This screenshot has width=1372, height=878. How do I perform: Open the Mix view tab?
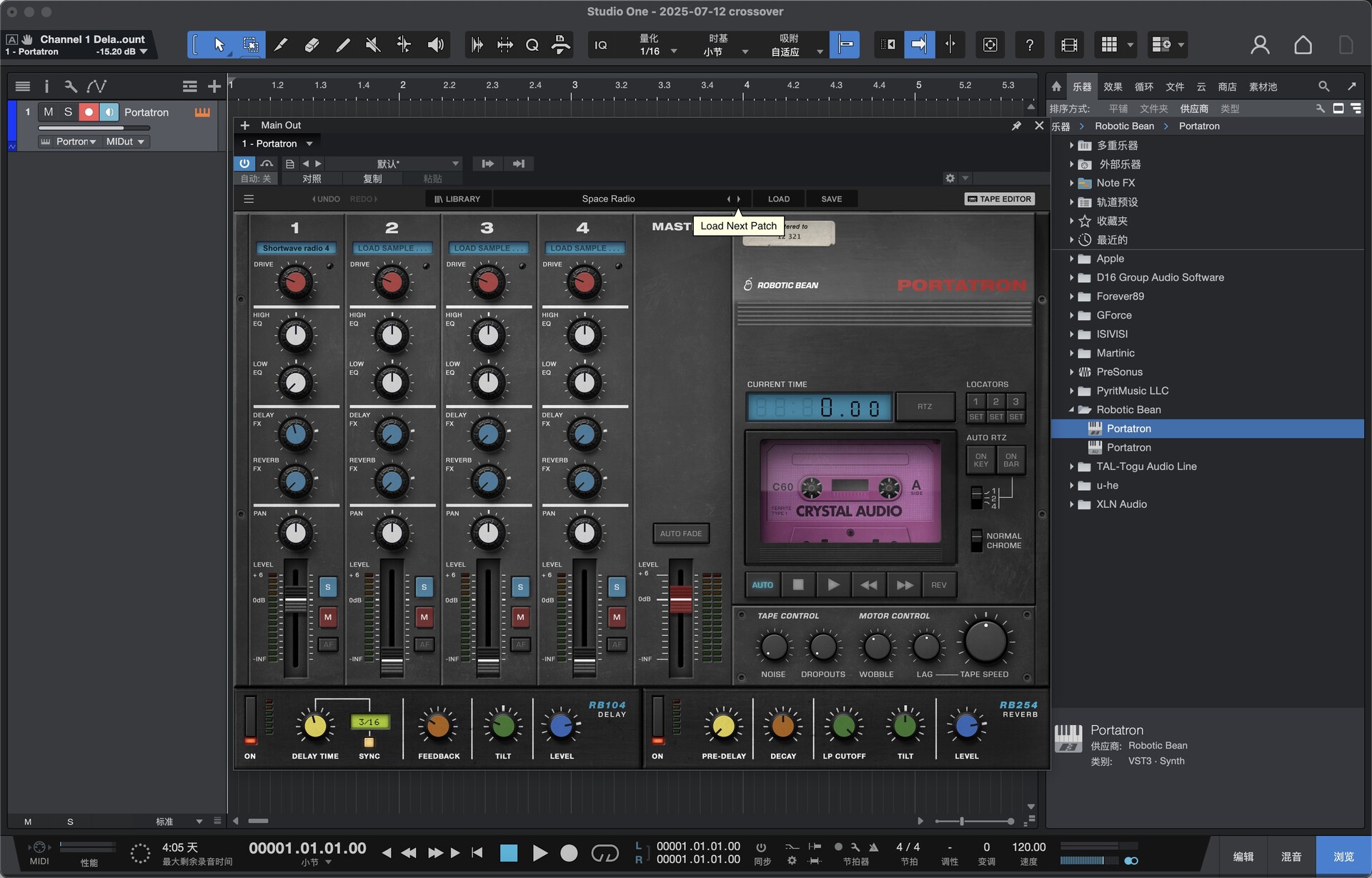click(x=1291, y=857)
